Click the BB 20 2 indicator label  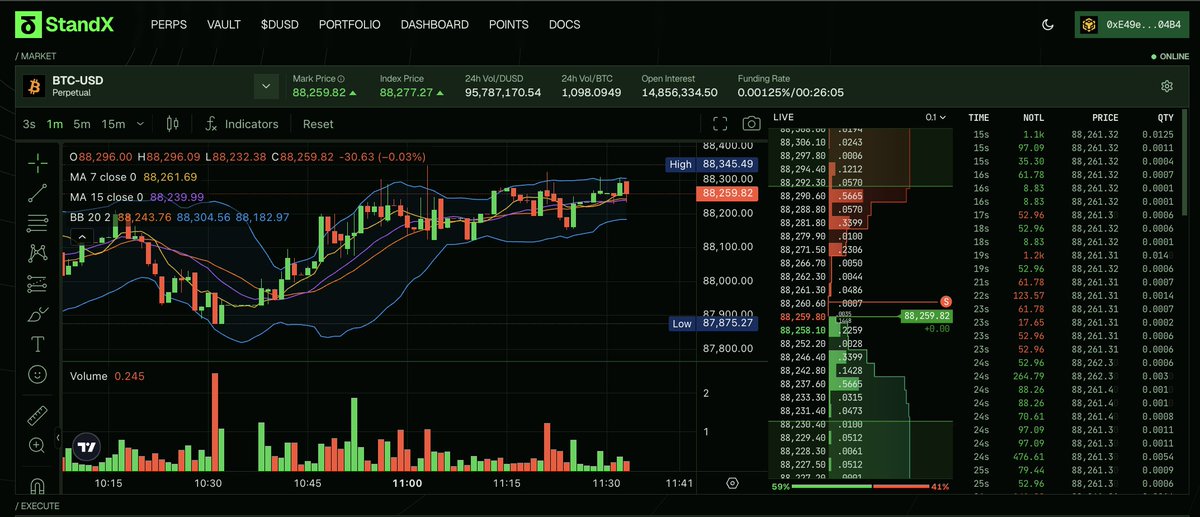pos(91,217)
